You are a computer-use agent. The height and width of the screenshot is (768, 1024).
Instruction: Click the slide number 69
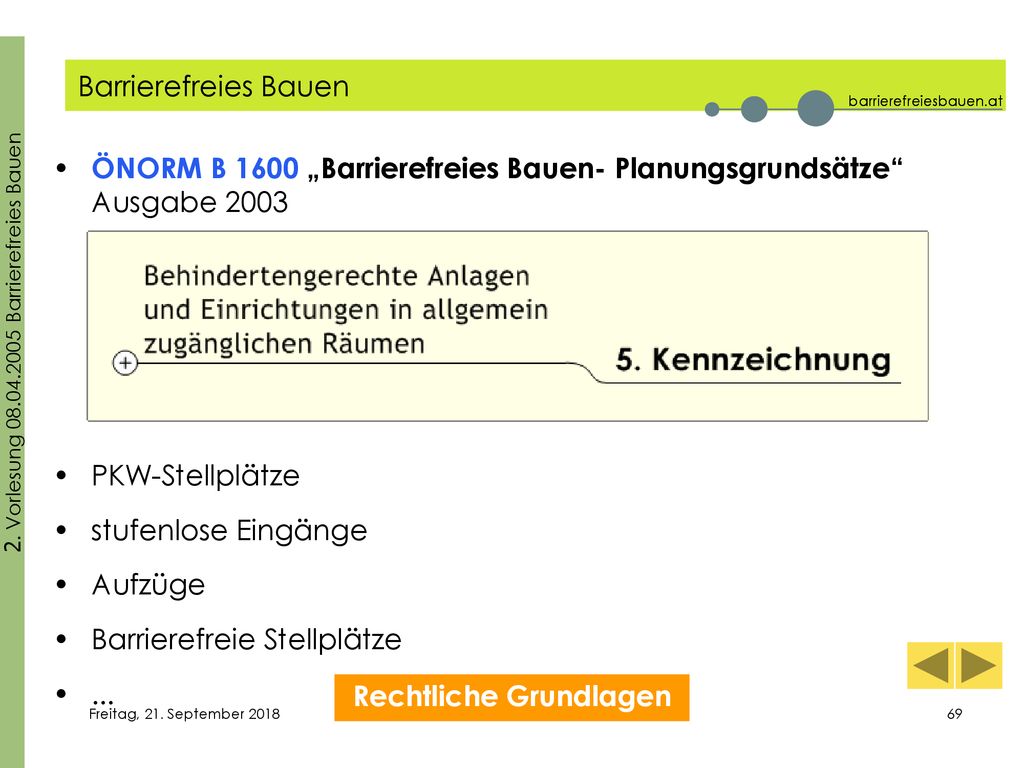point(954,714)
